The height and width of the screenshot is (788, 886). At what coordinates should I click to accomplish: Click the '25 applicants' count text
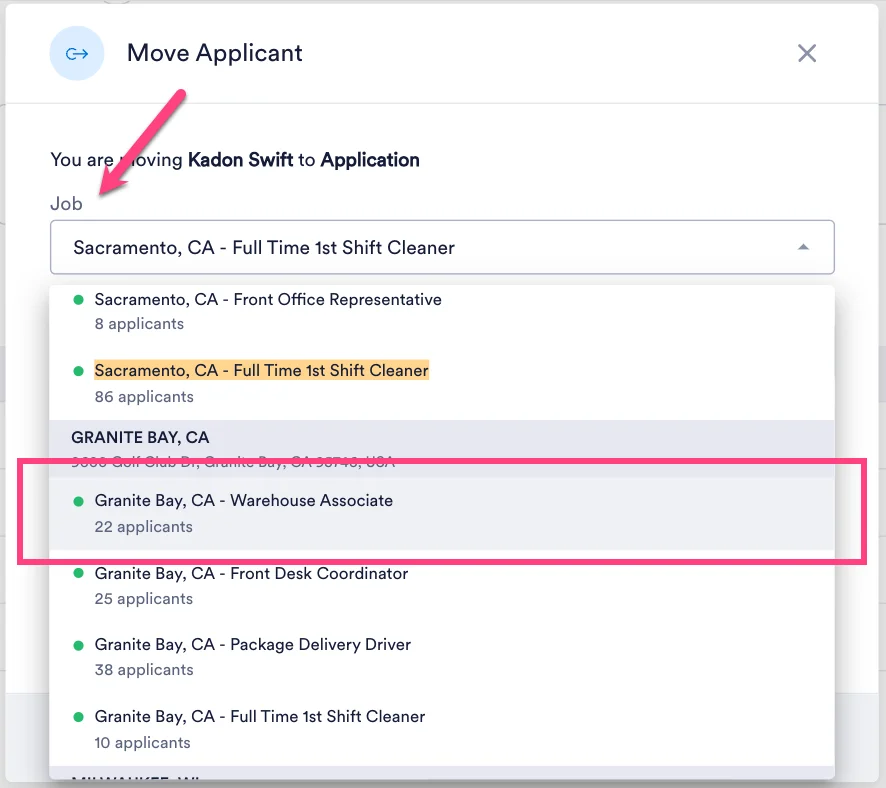pyautogui.click(x=144, y=599)
